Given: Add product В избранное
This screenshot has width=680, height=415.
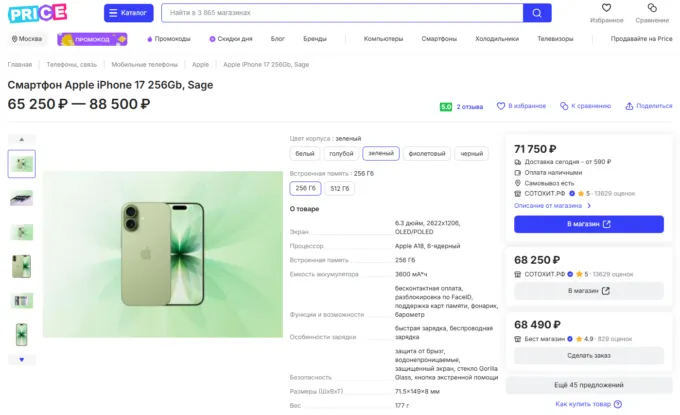Looking at the screenshot, I should [x=521, y=106].
